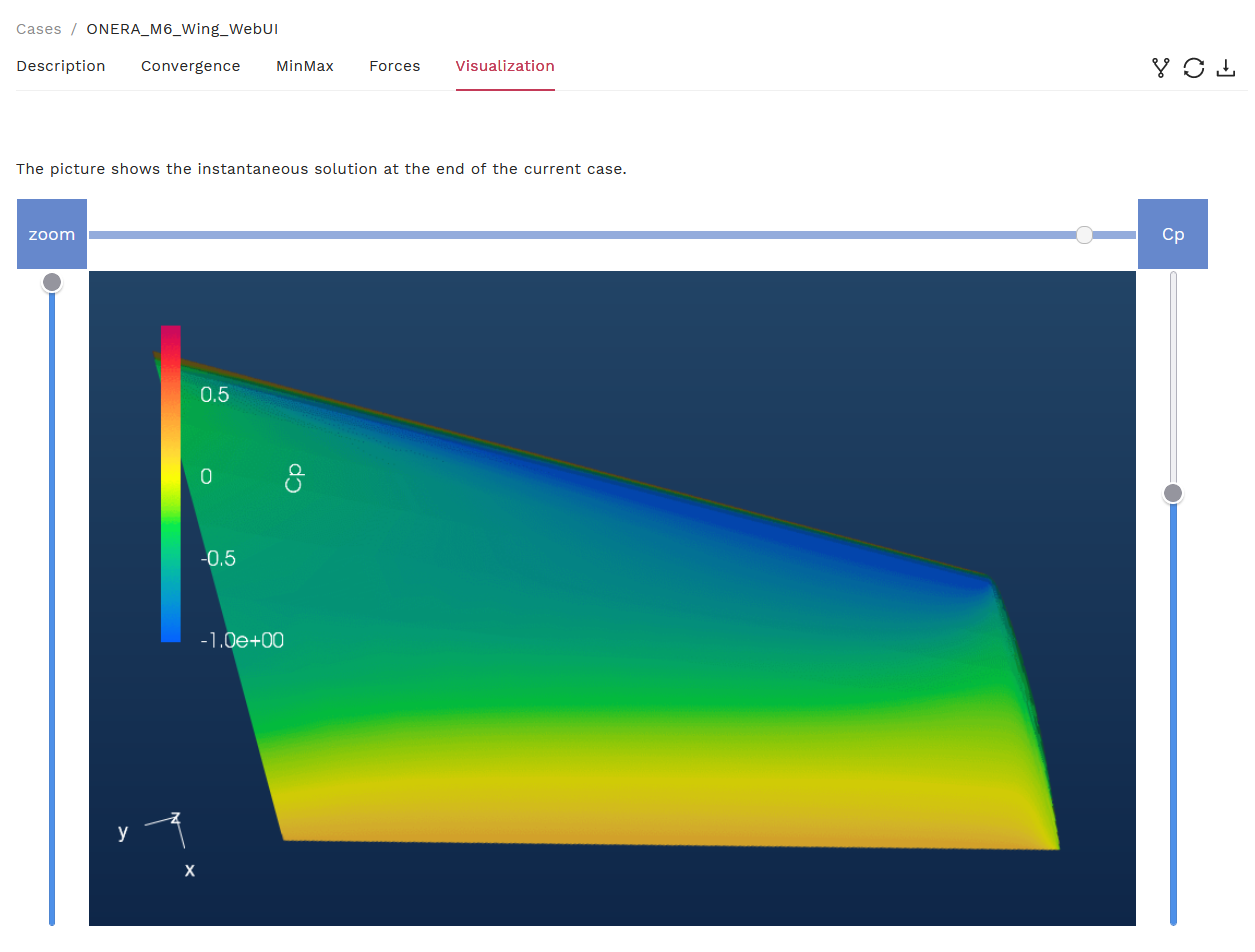
Task: Click the right vertical slider handle
Action: pos(1173,493)
